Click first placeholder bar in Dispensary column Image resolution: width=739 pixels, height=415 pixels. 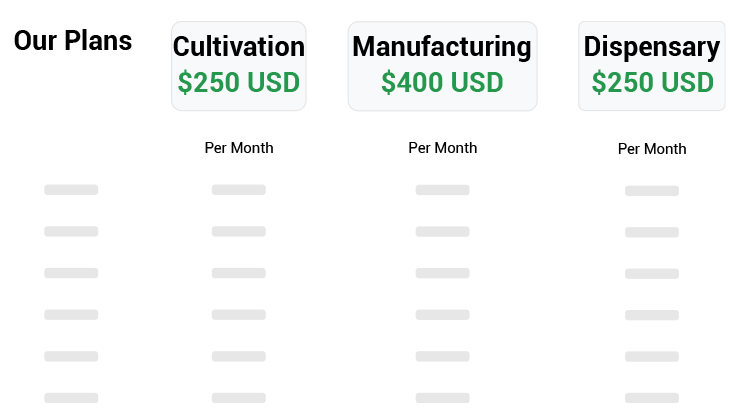652,191
